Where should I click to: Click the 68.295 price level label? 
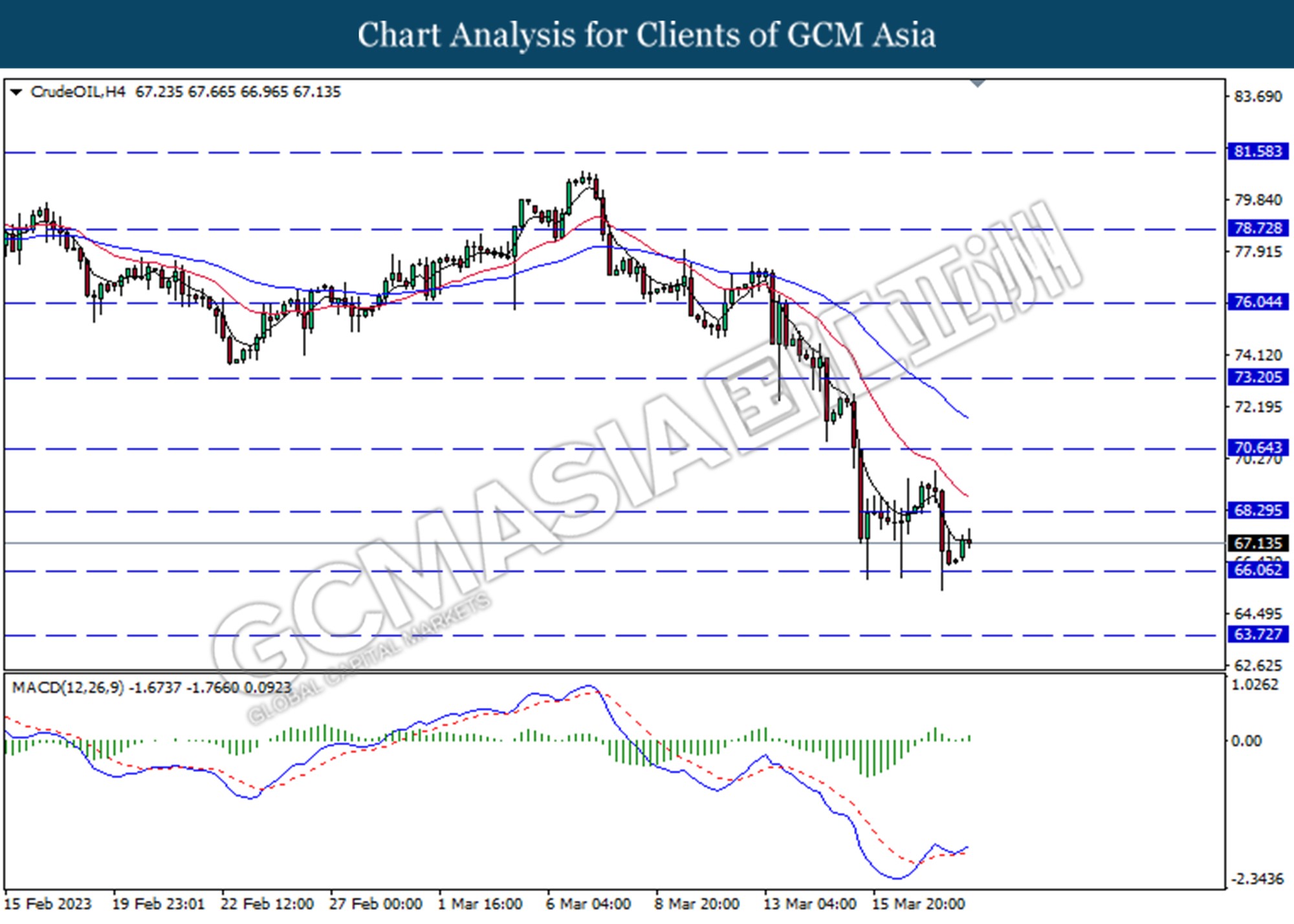[x=1258, y=511]
